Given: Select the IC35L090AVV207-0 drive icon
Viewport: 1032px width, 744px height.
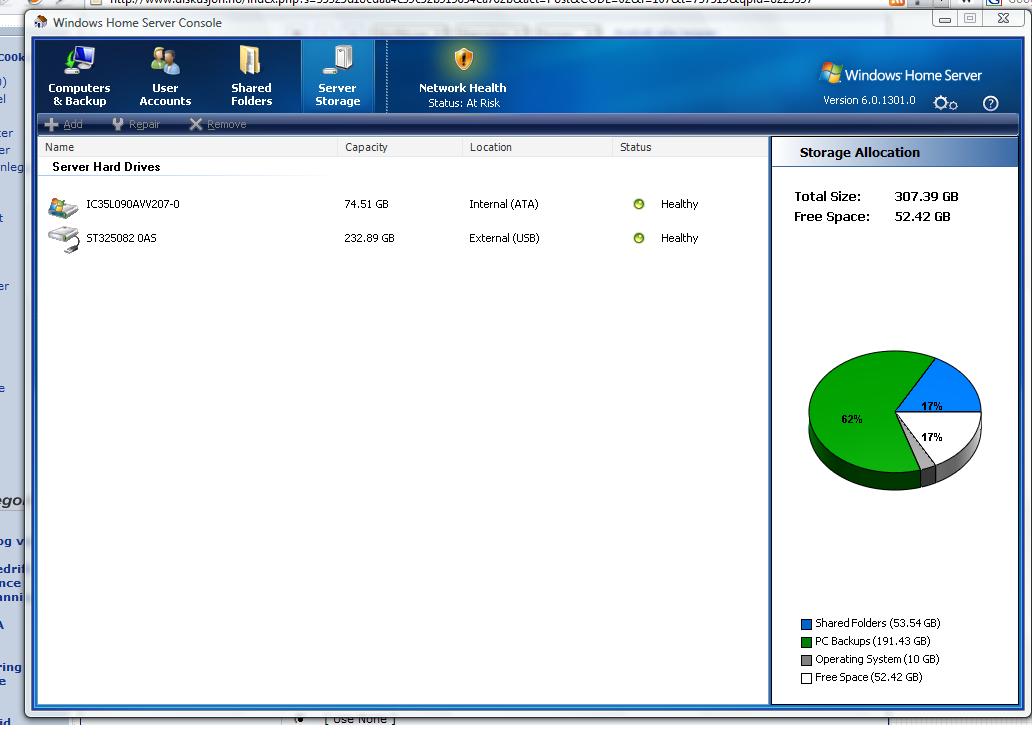Looking at the screenshot, I should [x=63, y=207].
